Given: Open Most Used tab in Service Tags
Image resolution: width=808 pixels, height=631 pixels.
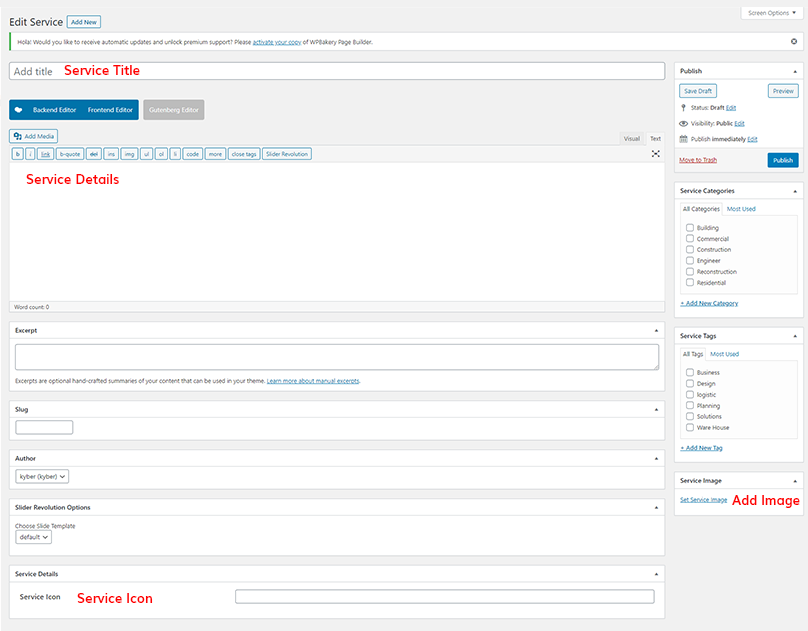Looking at the screenshot, I should click(724, 354).
